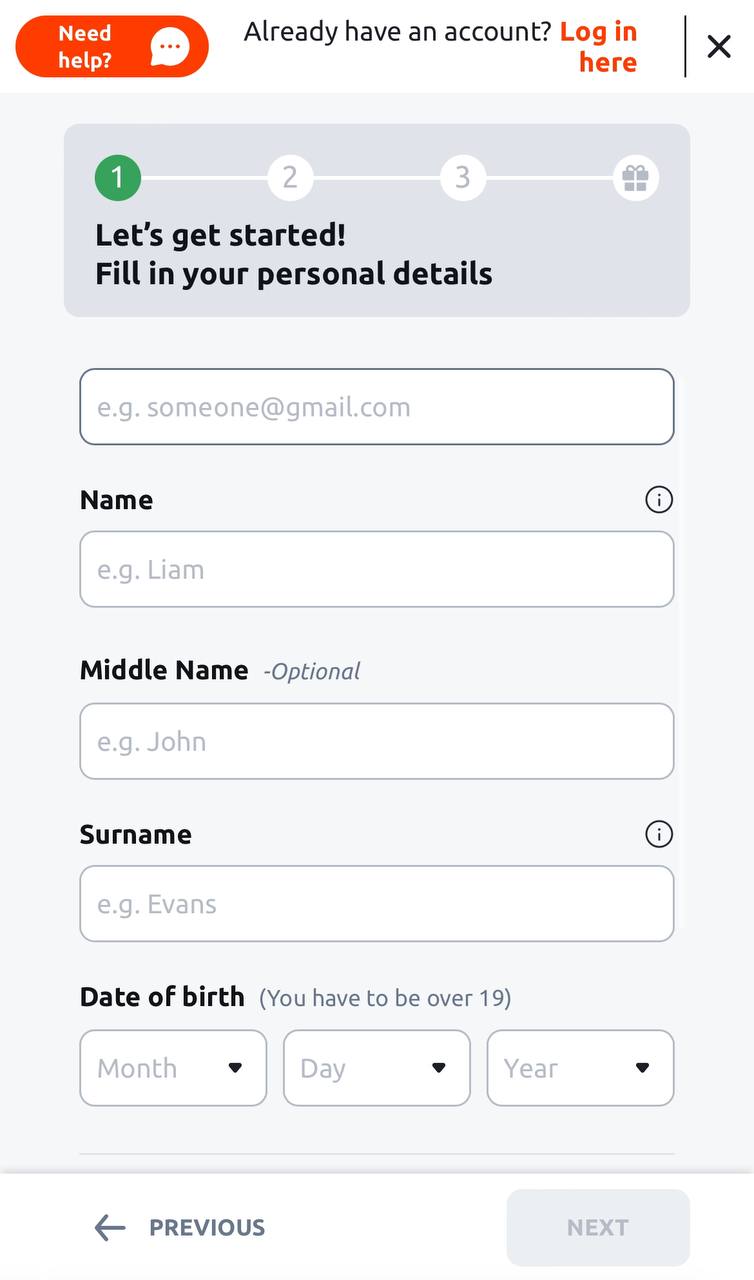754x1280 pixels.
Task: Select the Middle Name input field
Action: pos(377,741)
